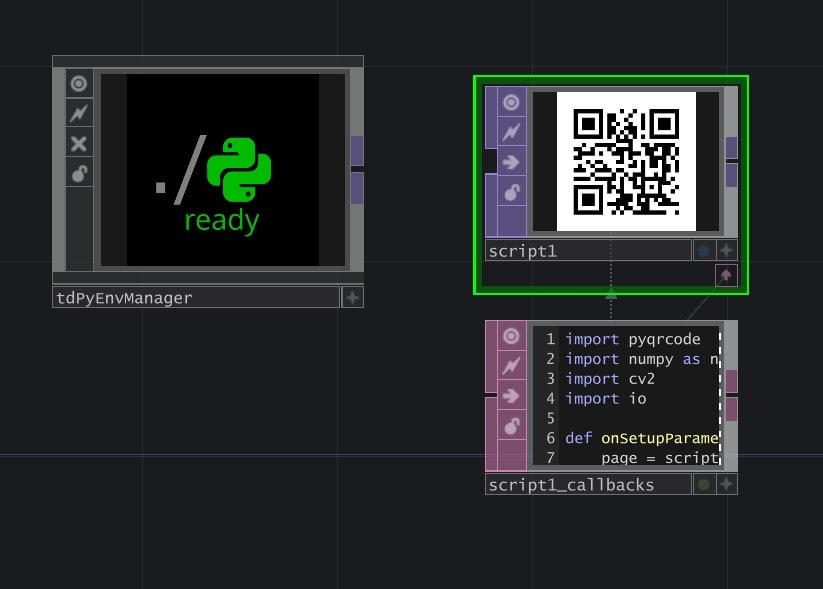Click the input connector notch on script1_callbacks
Screen dimensions: 823x589
point(491,395)
